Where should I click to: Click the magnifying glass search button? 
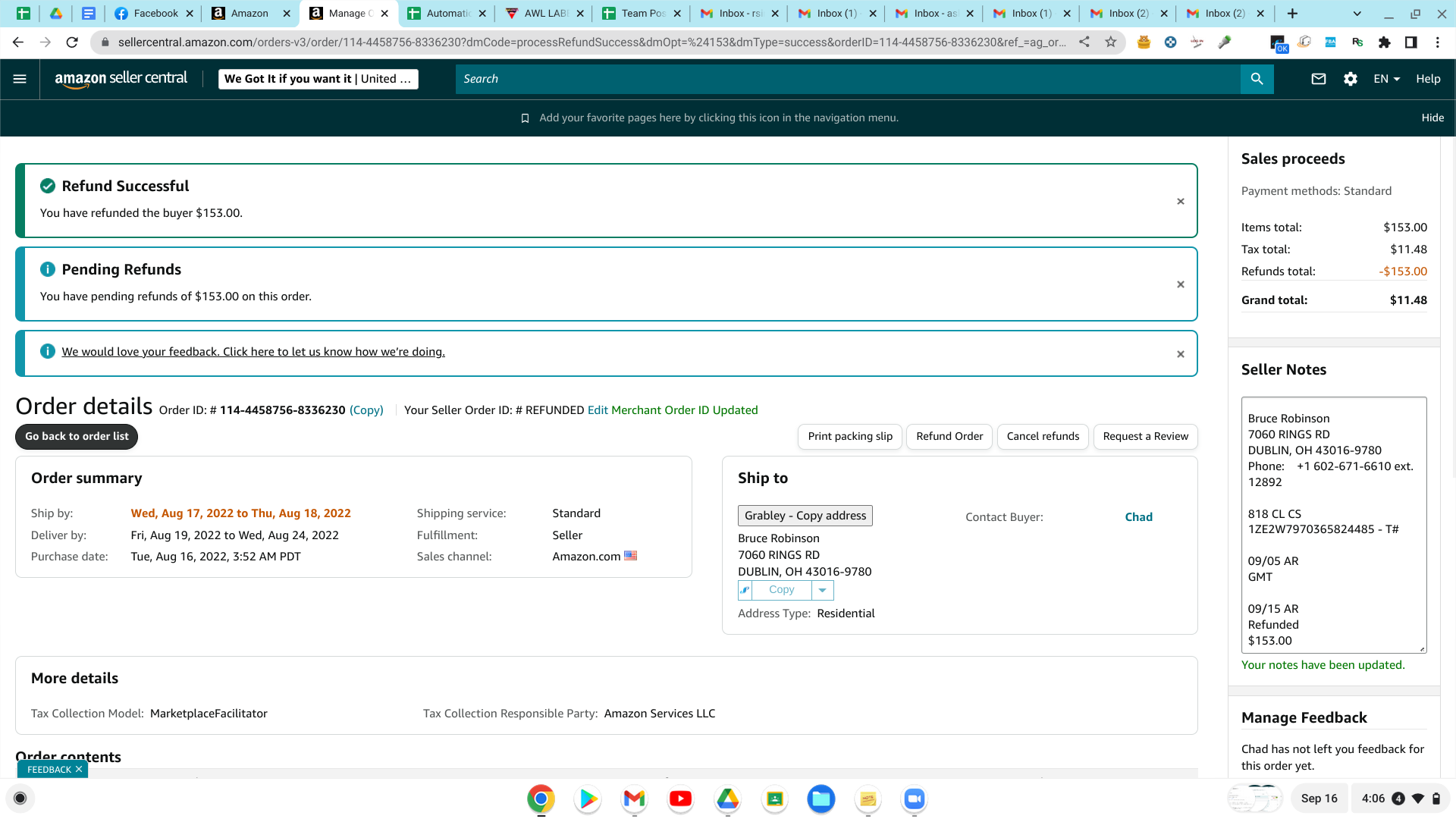click(x=1257, y=79)
